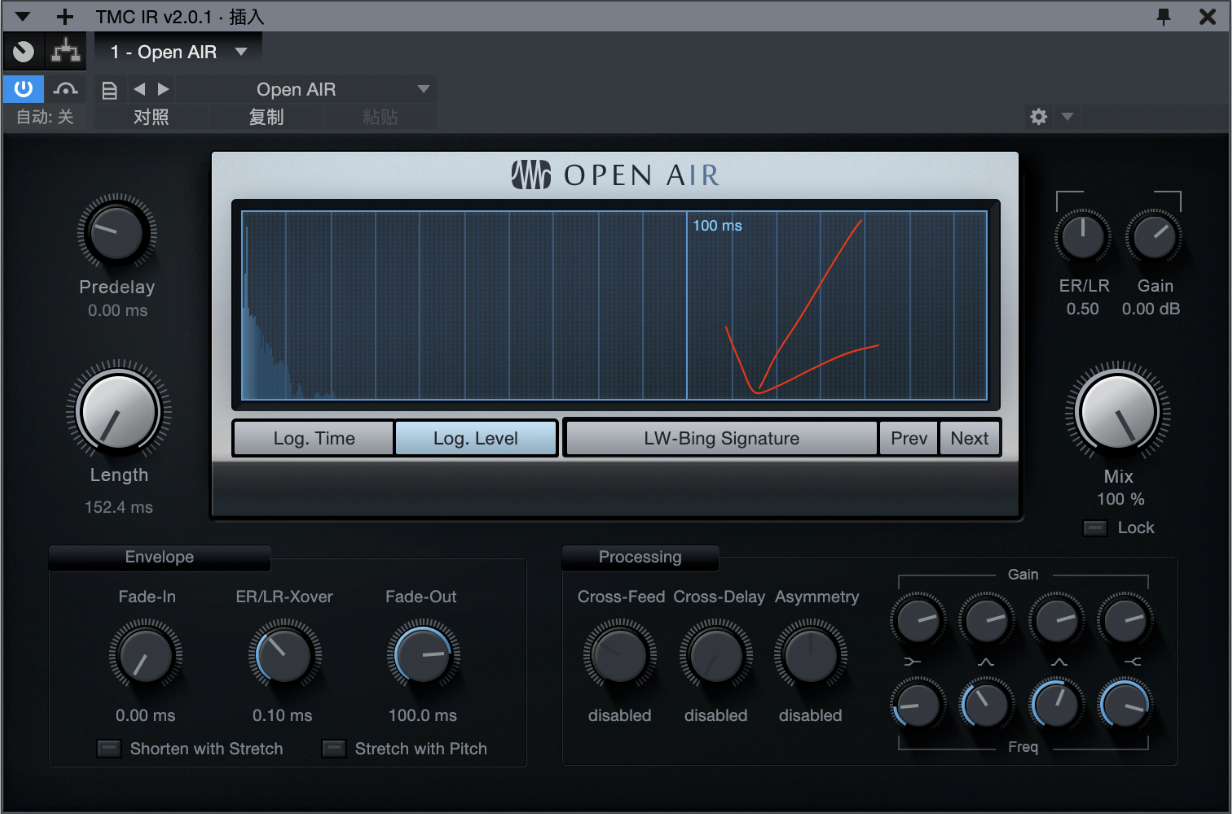Screen dimensions: 1232x814
Task: Click the round knob icon next to the routing icon
Action: coord(24,52)
